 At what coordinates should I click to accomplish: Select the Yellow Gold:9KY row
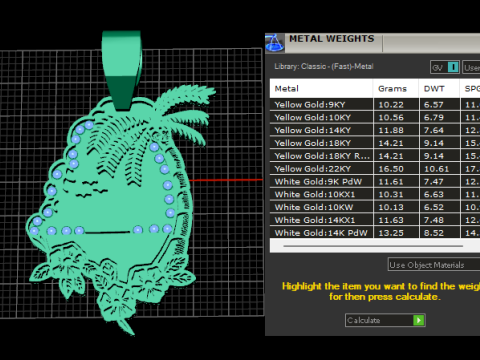(375, 105)
